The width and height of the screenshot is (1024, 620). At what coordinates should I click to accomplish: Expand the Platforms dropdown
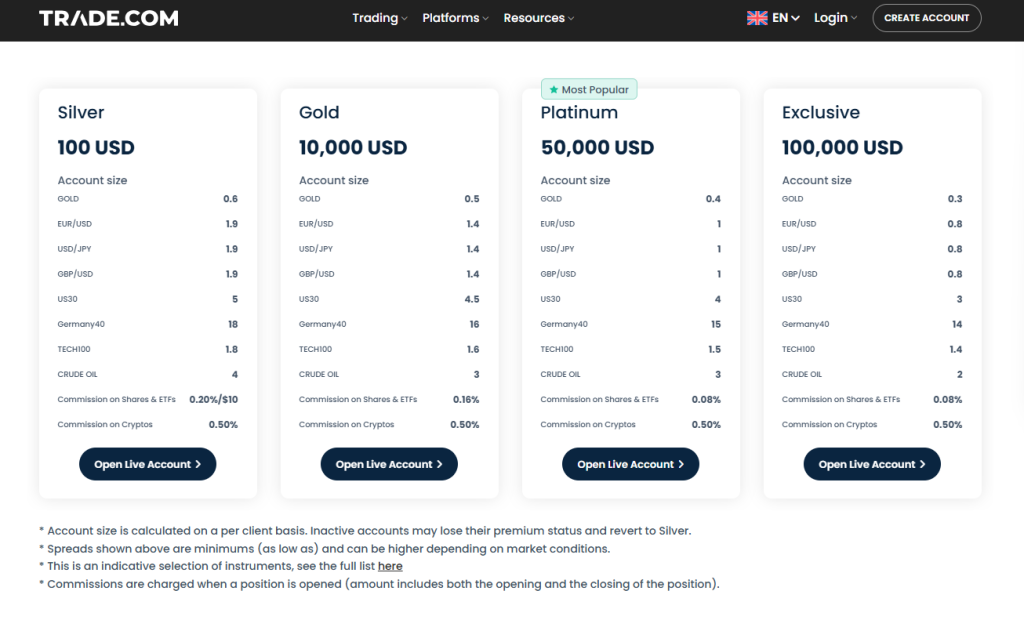pyautogui.click(x=455, y=17)
